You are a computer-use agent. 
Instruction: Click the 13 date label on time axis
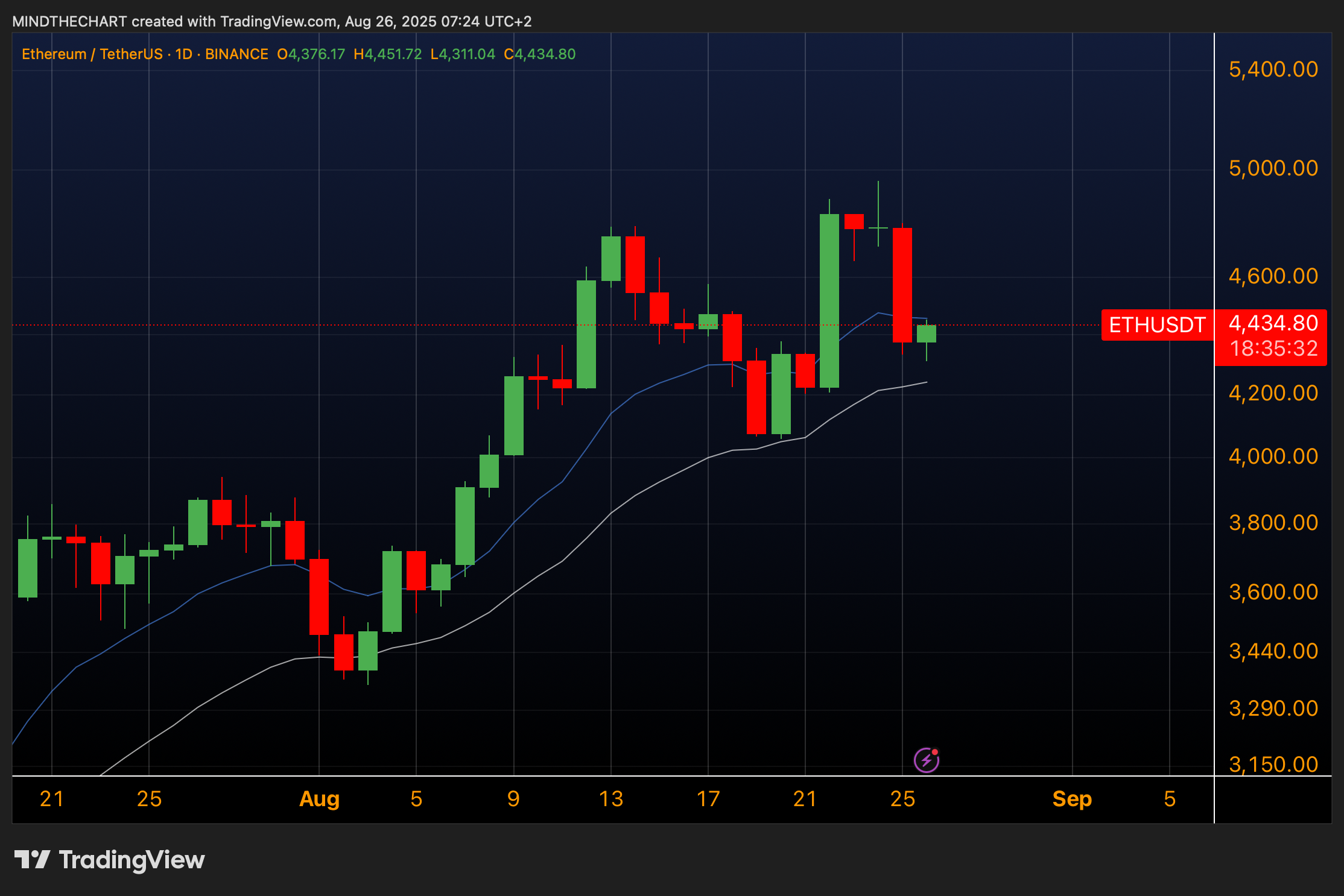[x=610, y=799]
